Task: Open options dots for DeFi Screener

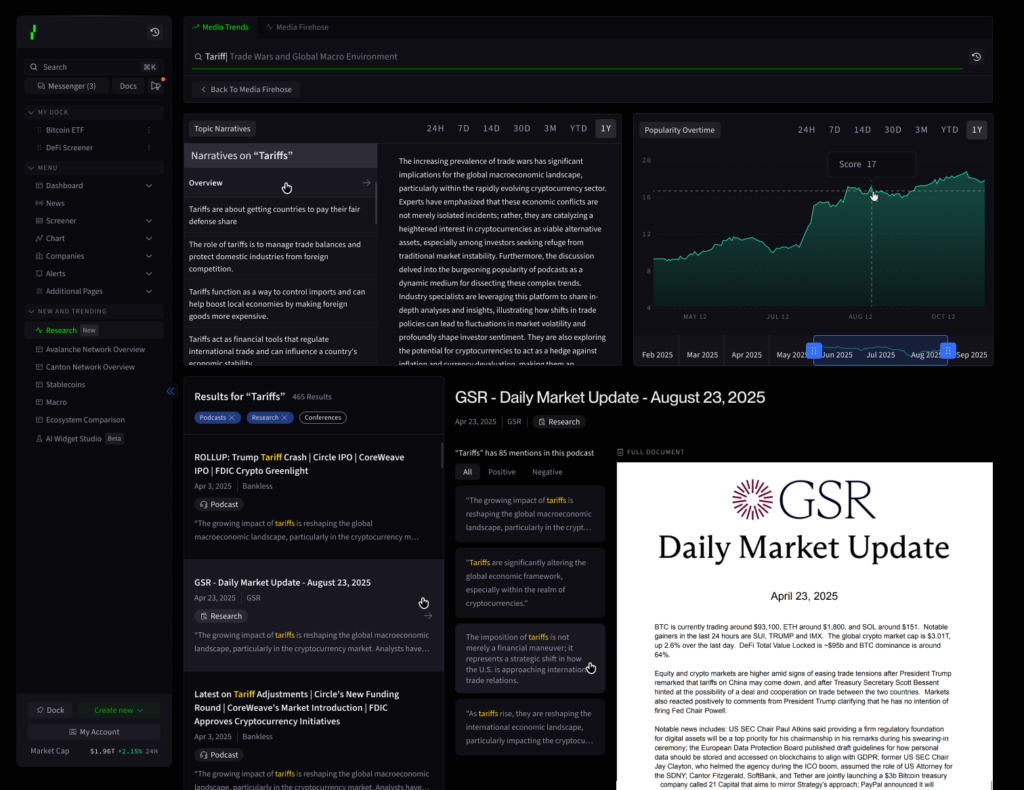Action: pyautogui.click(x=149, y=148)
